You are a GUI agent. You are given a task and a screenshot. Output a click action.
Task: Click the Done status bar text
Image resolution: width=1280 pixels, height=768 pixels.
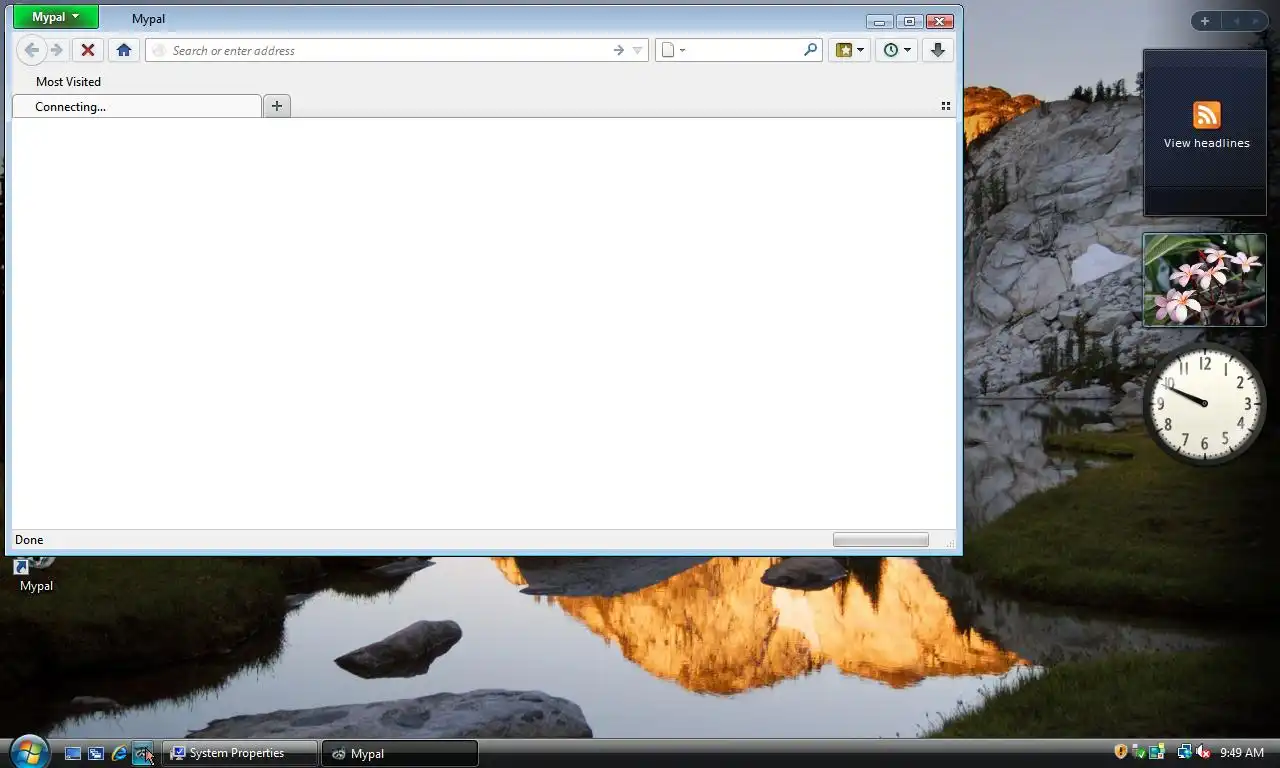point(29,540)
